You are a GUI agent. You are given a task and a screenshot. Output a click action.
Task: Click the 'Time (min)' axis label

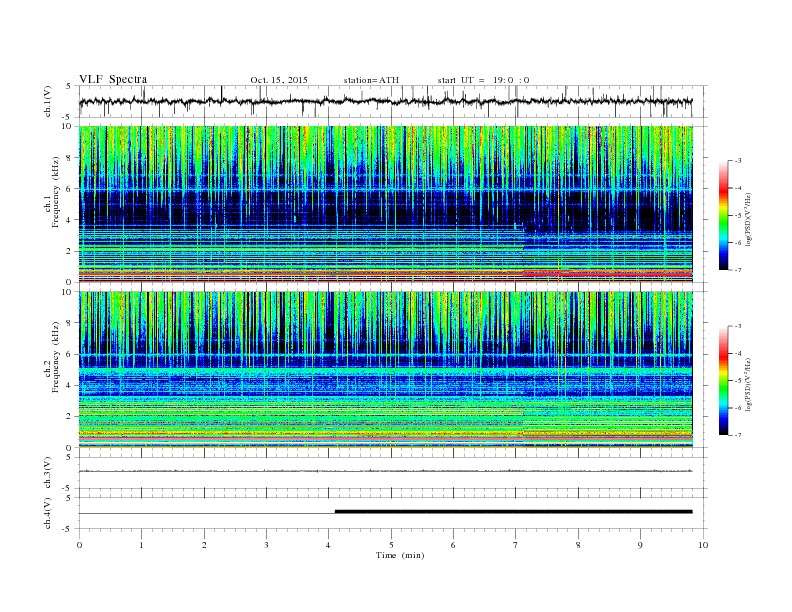(x=400, y=555)
